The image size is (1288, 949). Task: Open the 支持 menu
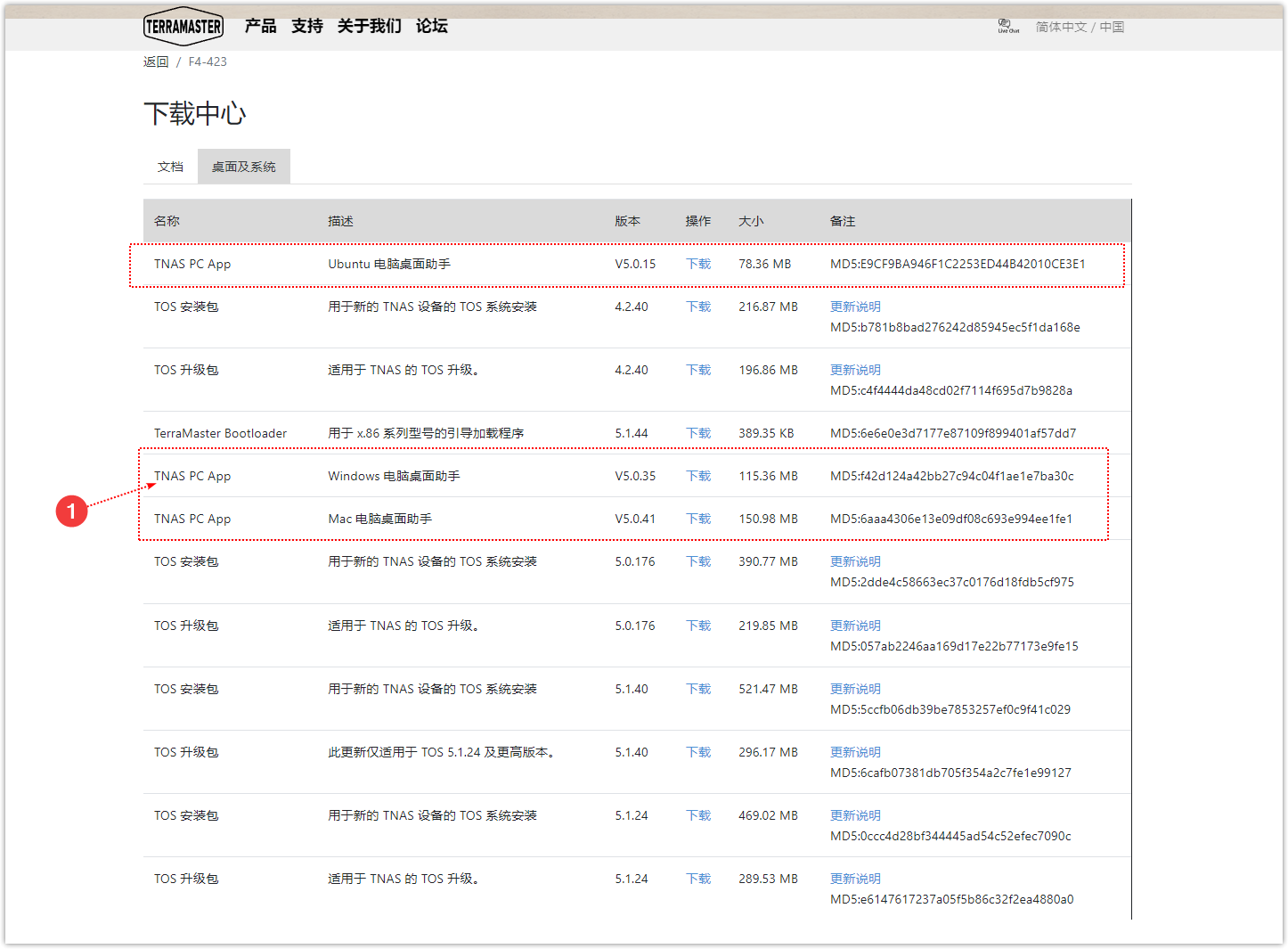click(306, 26)
